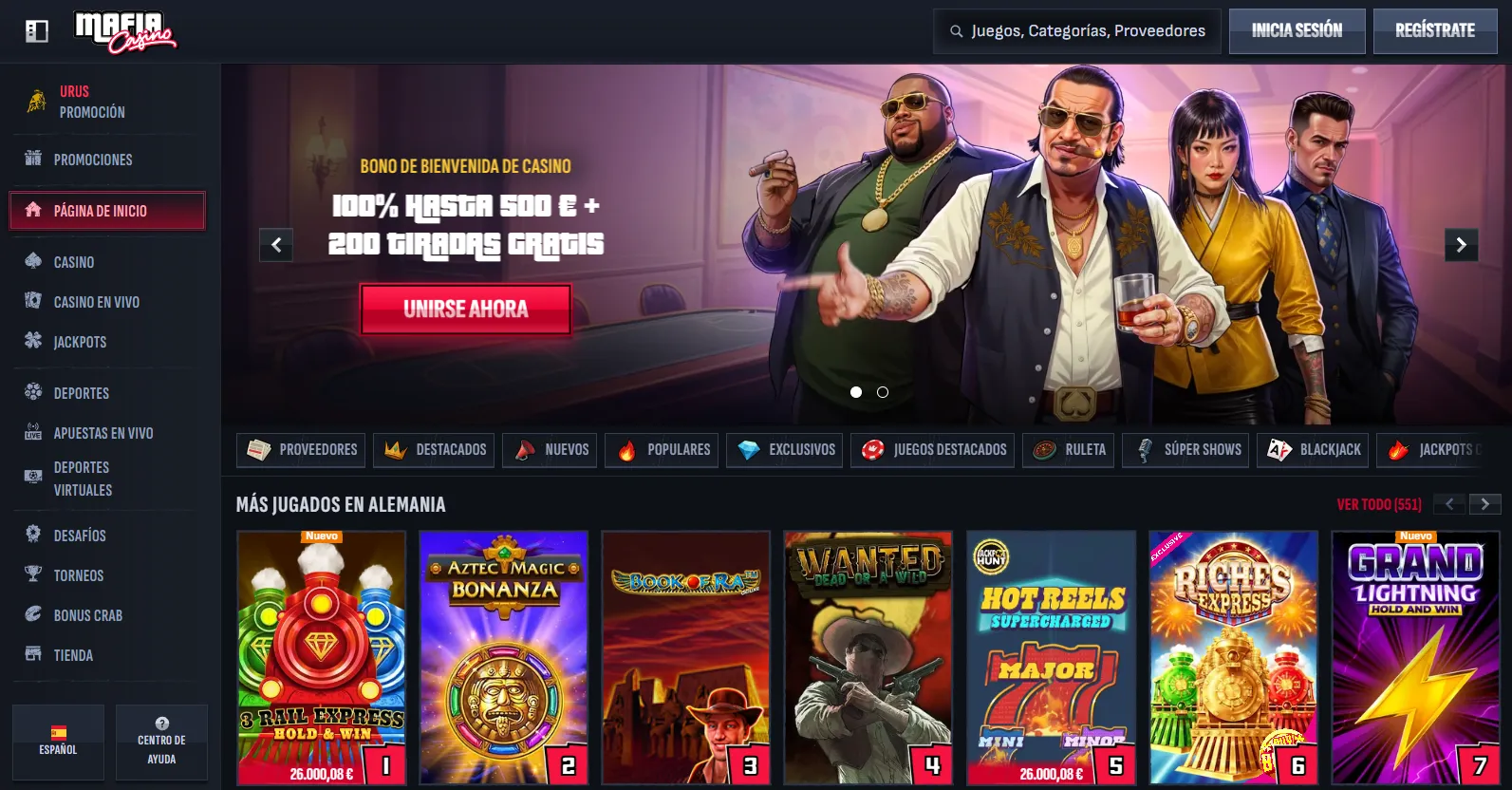Click Inicia Sesión button

(x=1297, y=31)
